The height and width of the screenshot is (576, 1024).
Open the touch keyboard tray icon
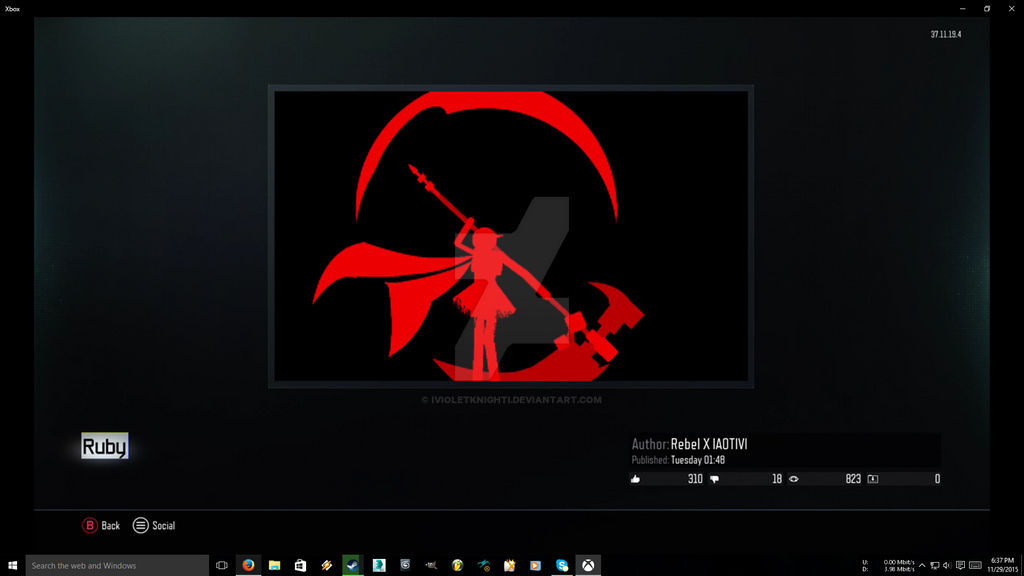click(x=975, y=566)
